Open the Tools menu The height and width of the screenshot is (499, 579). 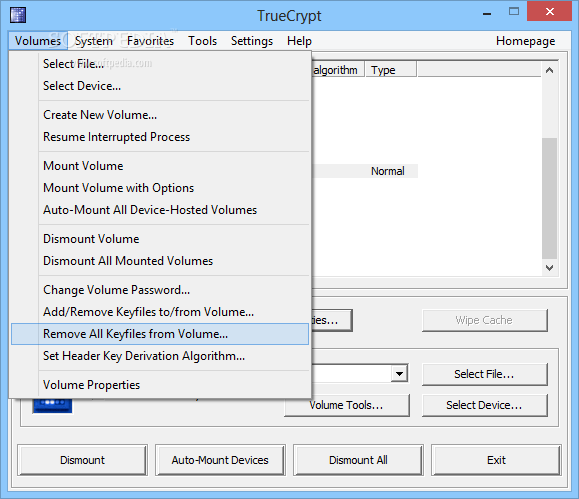point(202,41)
